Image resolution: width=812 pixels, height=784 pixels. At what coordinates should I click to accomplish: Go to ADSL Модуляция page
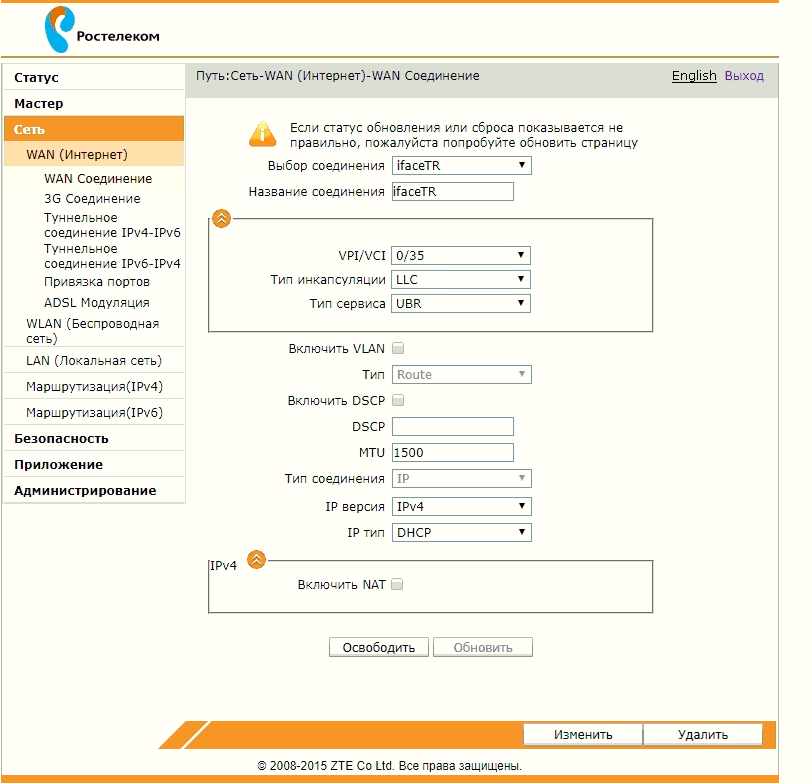click(96, 303)
